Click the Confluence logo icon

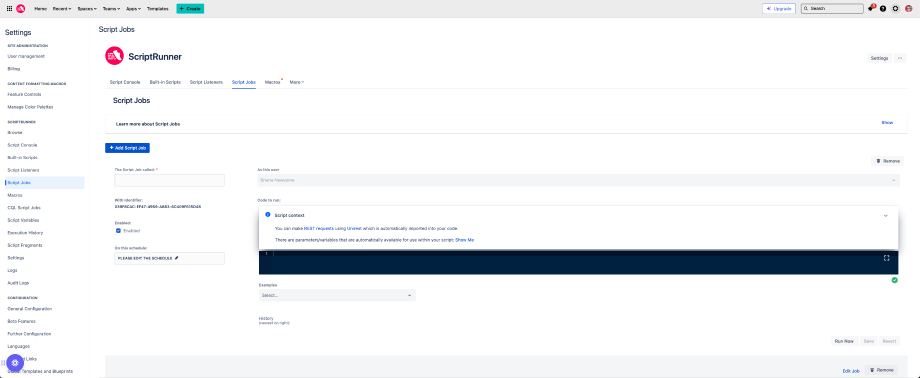(21, 9)
